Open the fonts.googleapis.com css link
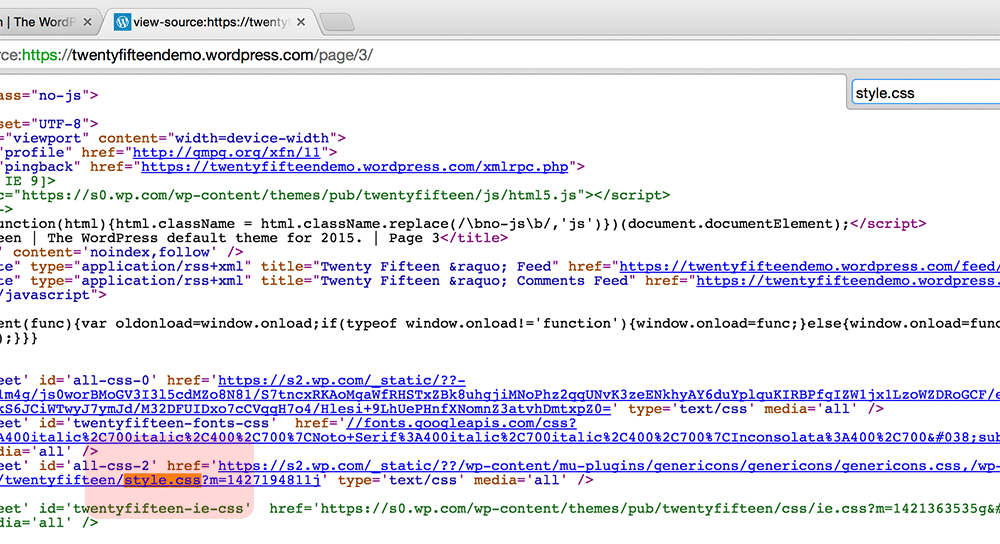The image size is (1000, 544). click(461, 423)
